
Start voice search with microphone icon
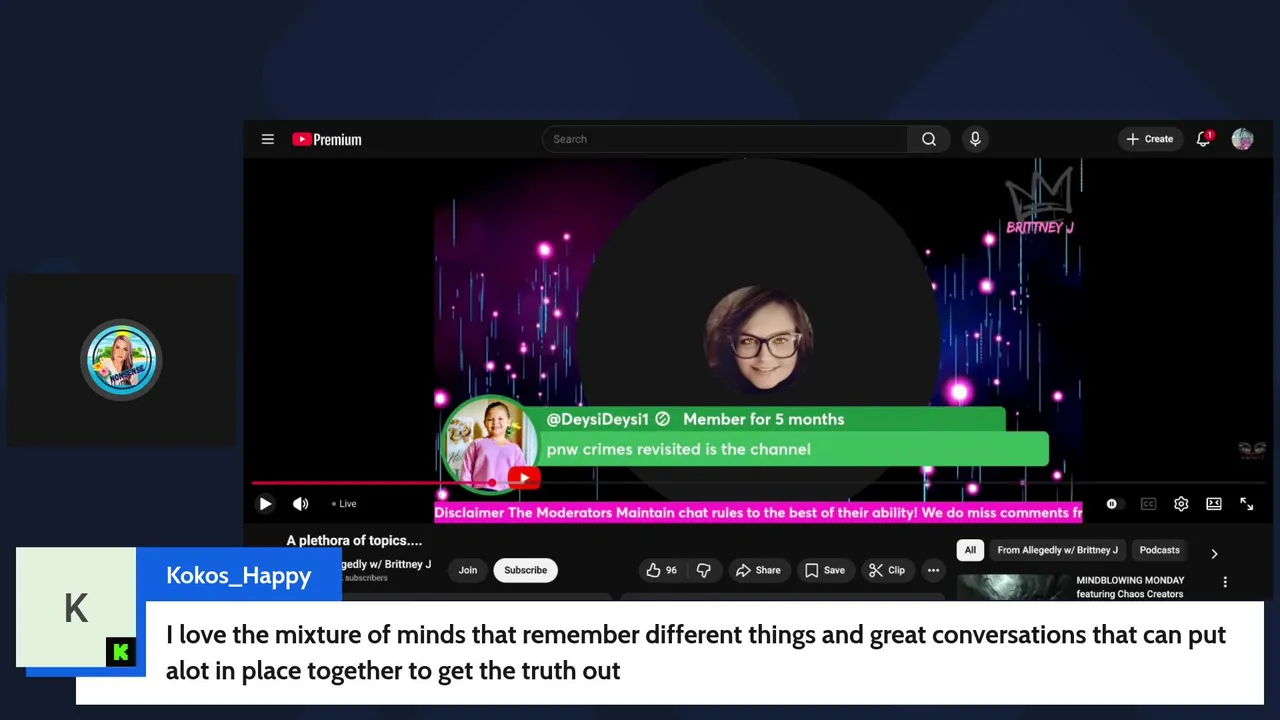[975, 139]
